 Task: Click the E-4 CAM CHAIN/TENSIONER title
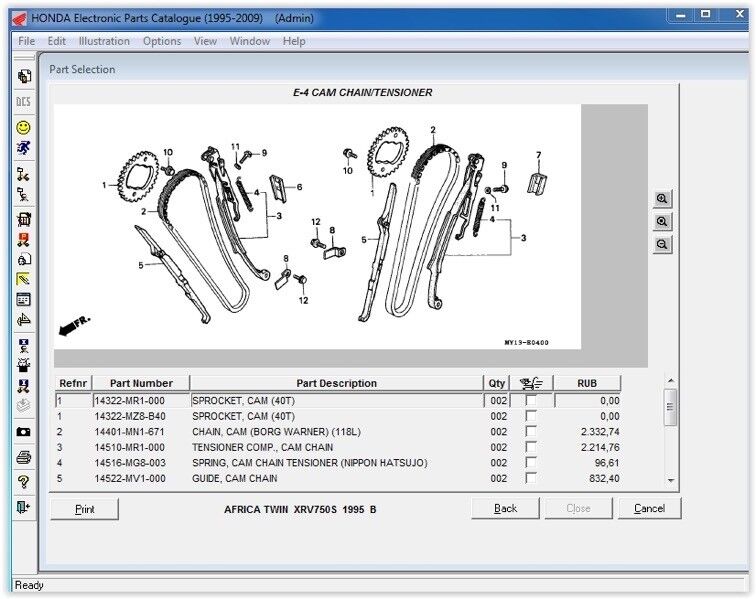(x=363, y=93)
